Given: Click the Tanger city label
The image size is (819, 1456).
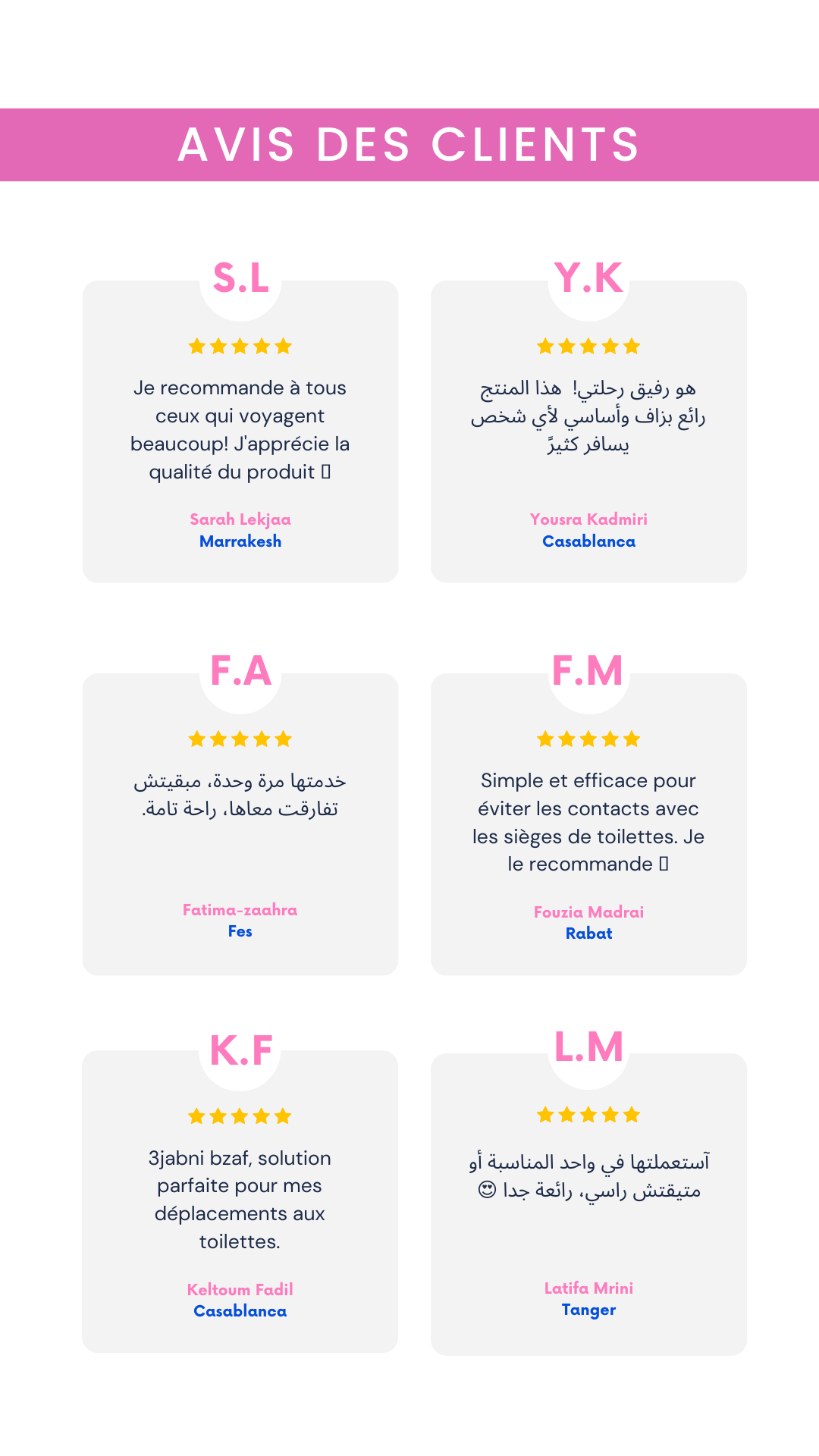Looking at the screenshot, I should click(588, 1310).
